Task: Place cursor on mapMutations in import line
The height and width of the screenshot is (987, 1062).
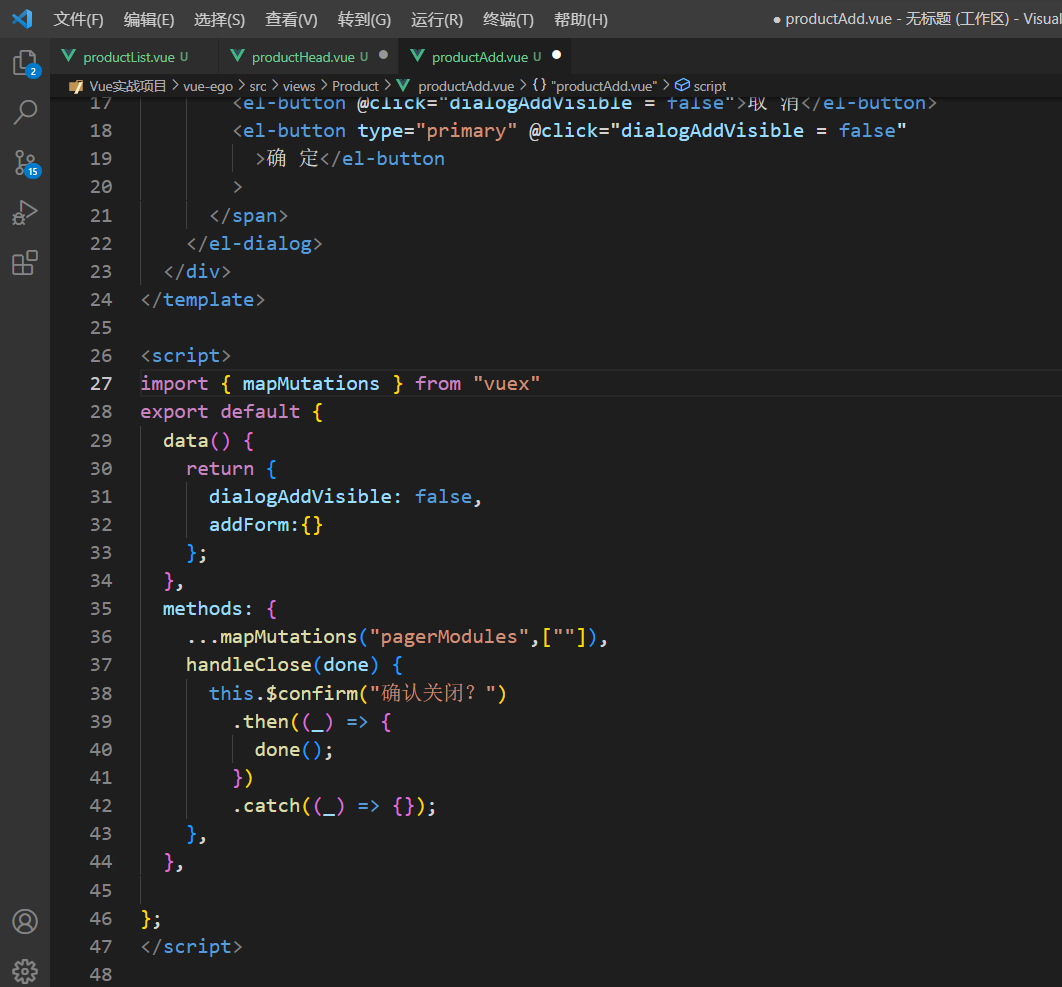Action: coord(311,384)
